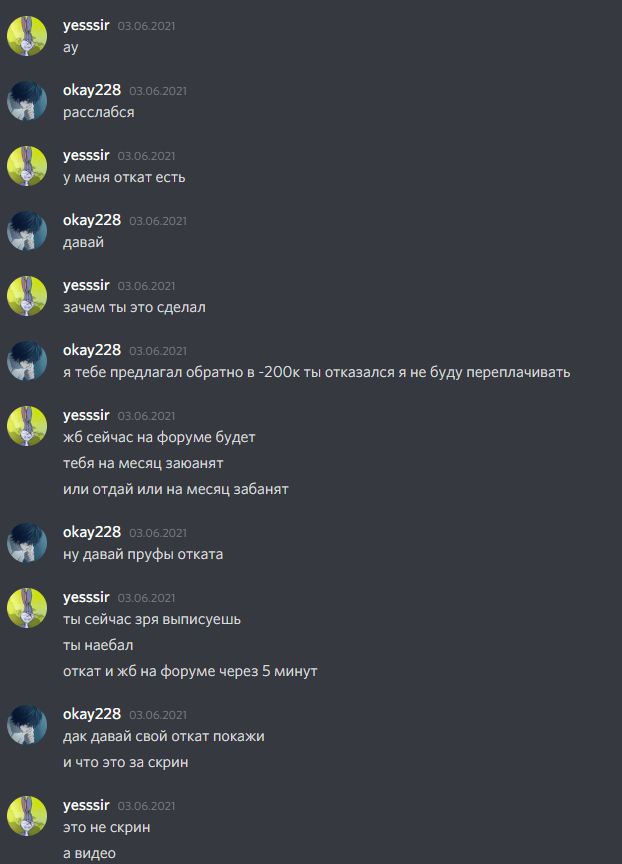Click the message 'откат и жб на форуме через 5 минут'

pos(190,671)
